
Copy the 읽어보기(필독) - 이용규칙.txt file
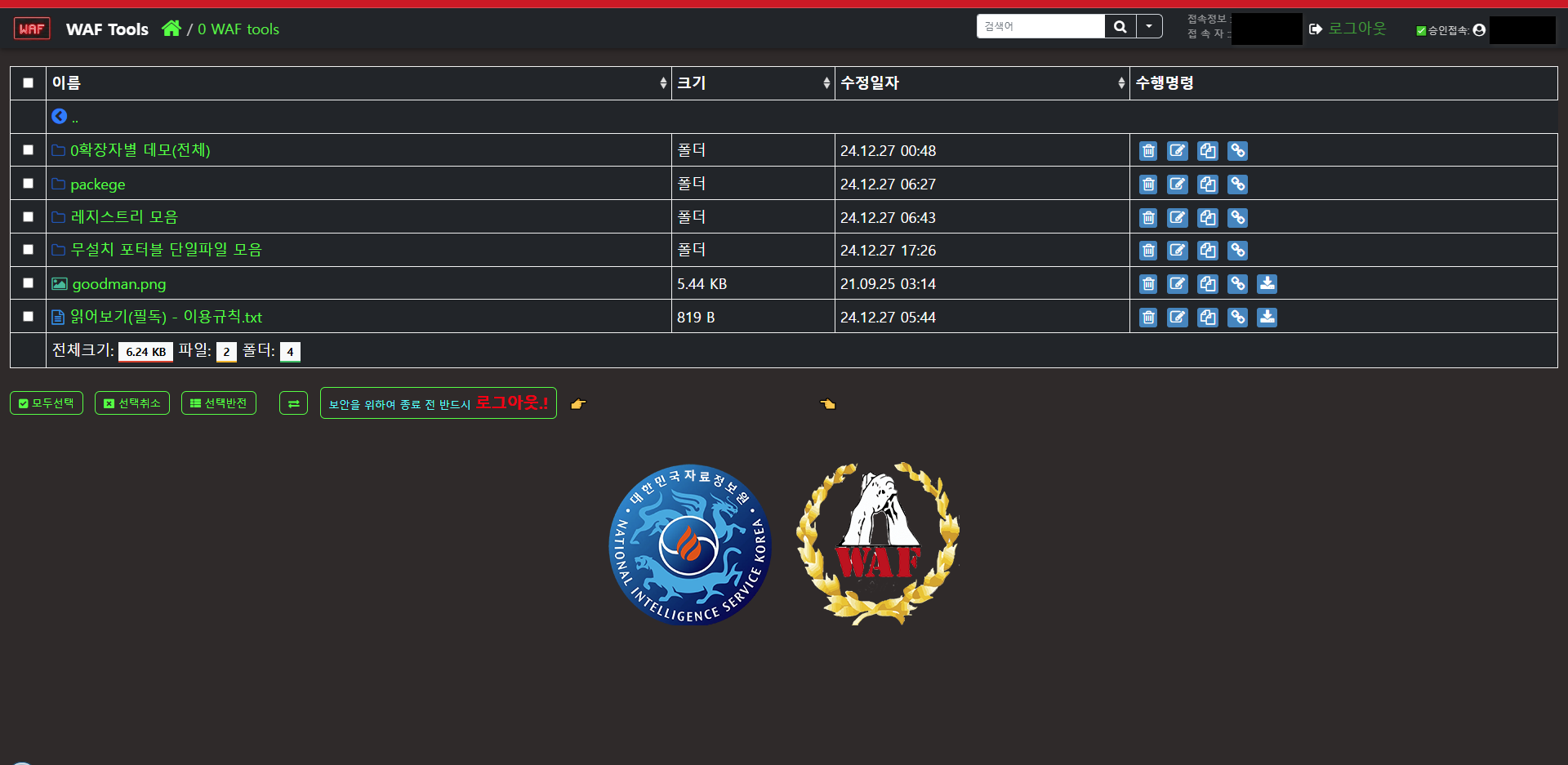[1208, 318]
